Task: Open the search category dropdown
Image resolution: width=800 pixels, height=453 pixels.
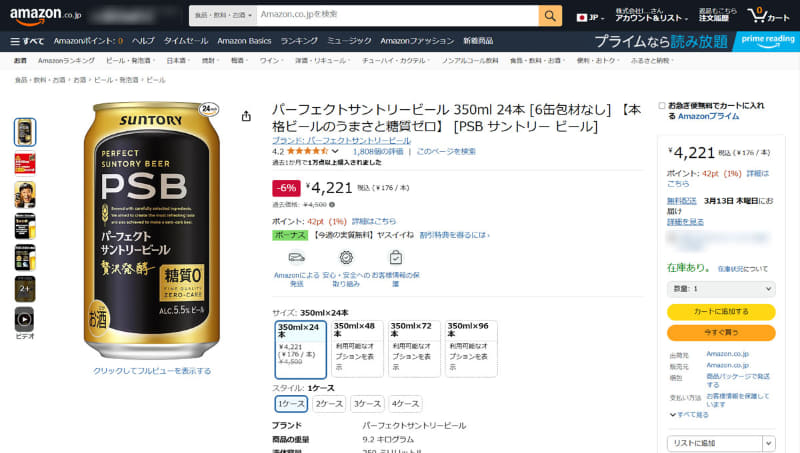Action: [x=220, y=15]
